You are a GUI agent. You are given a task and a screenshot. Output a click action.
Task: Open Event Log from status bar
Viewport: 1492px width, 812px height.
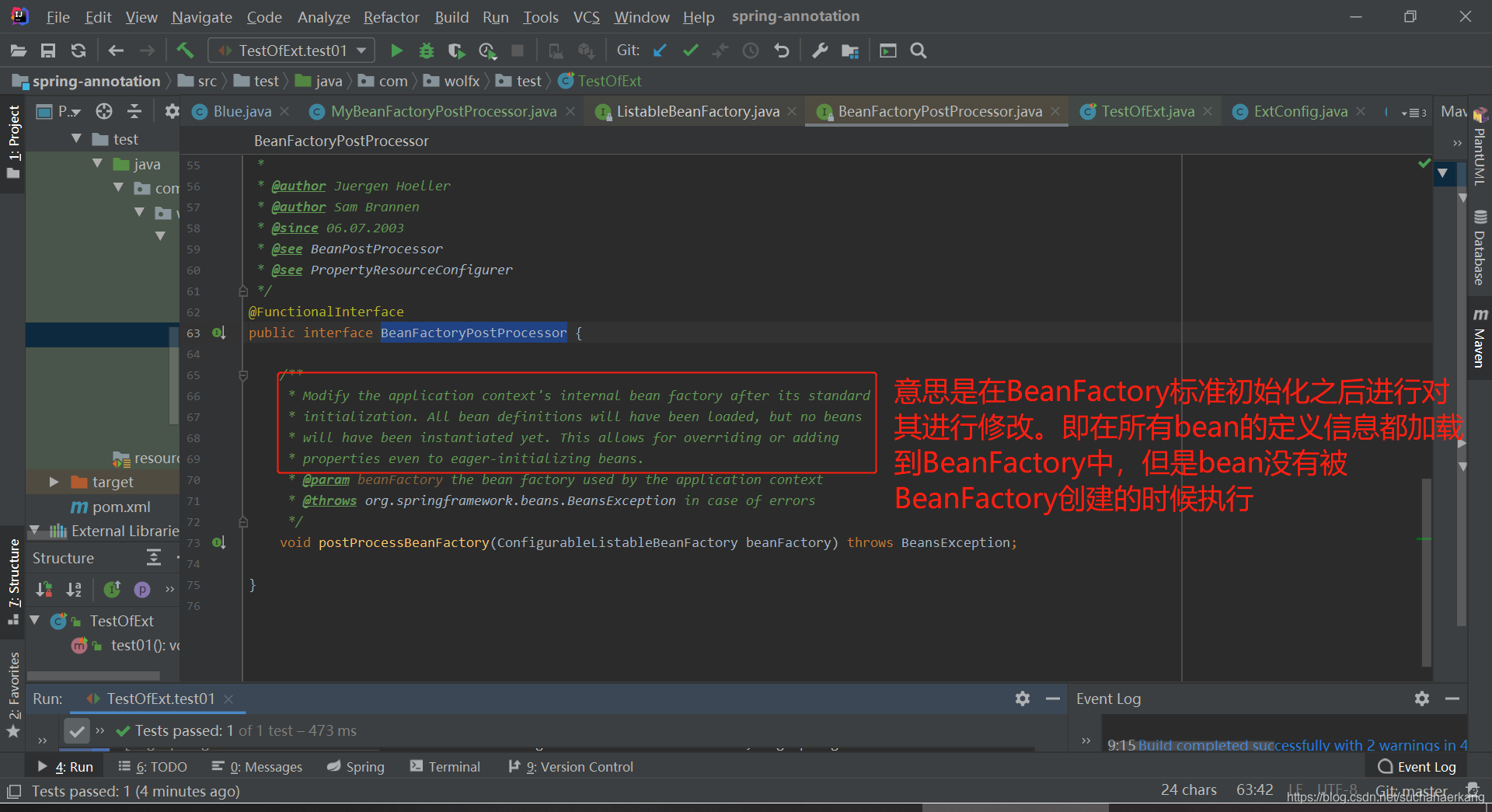[1417, 767]
